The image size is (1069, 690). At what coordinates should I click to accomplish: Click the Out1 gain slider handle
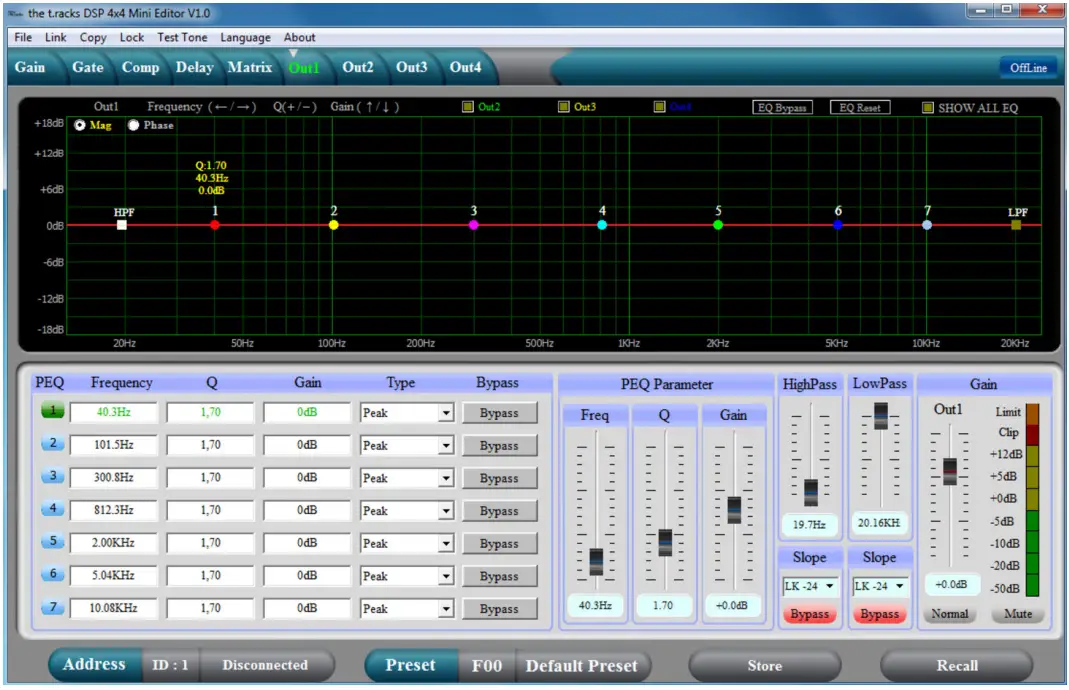tap(950, 470)
